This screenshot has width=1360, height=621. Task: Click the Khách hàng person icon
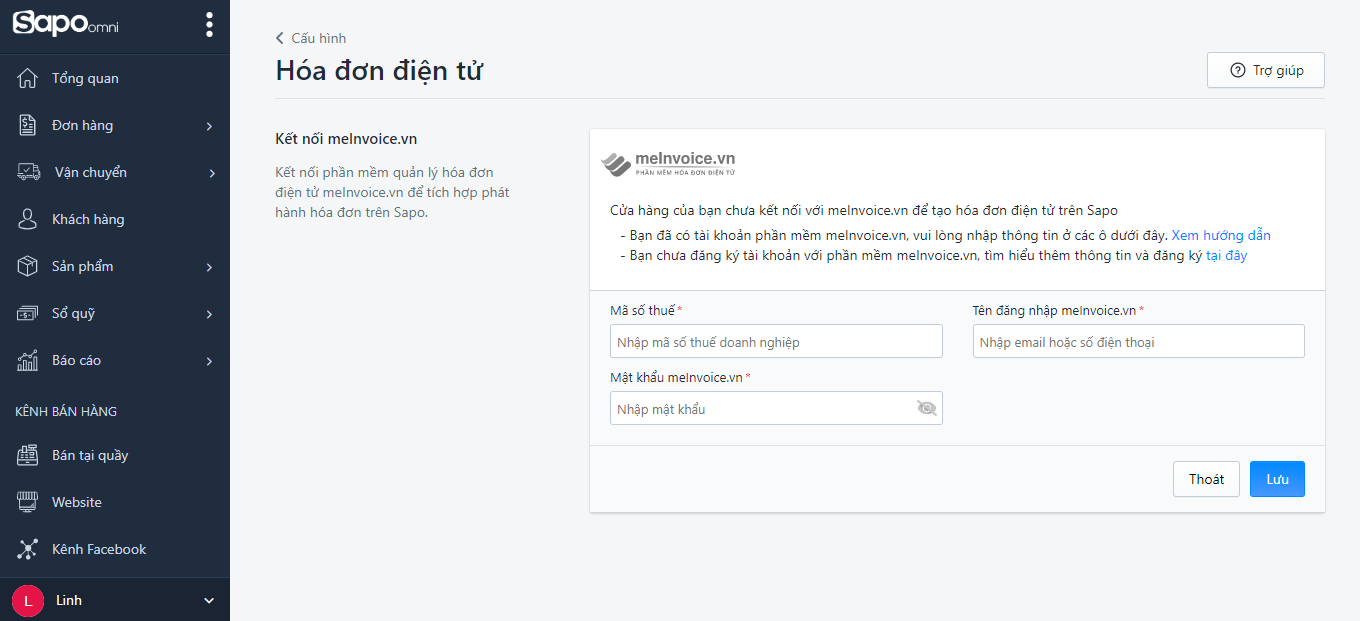(28, 219)
